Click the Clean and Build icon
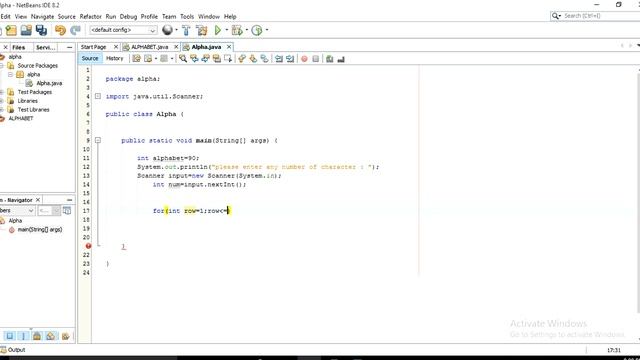This screenshot has height=360, width=640. [x=202, y=30]
